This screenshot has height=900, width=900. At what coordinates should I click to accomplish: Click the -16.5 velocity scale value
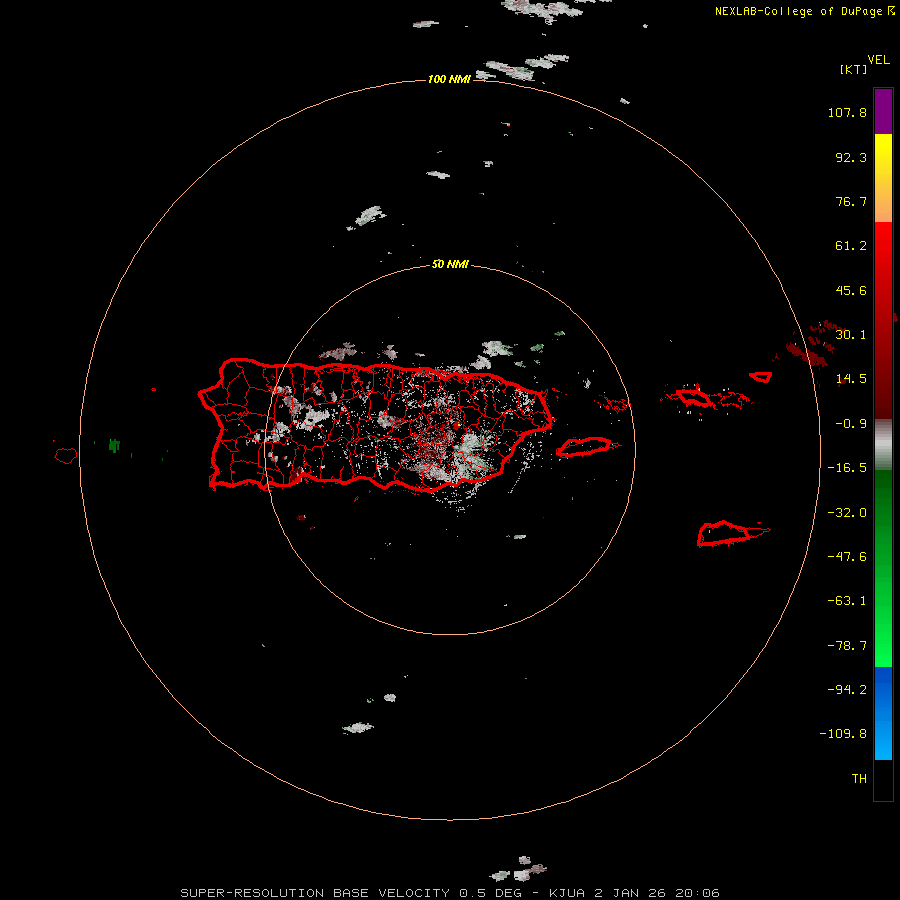pyautogui.click(x=847, y=468)
